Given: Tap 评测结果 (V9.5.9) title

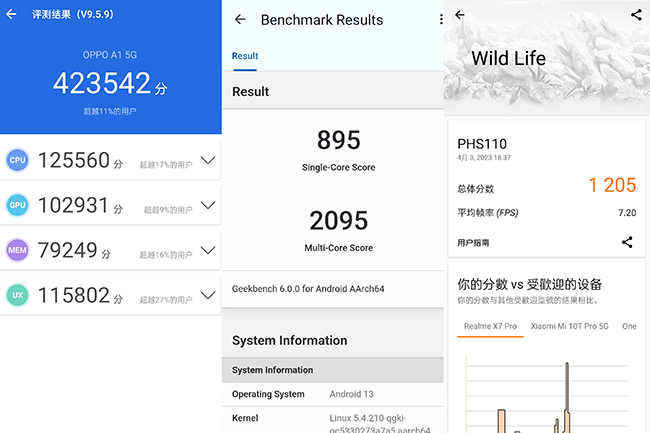Looking at the screenshot, I should [x=73, y=15].
